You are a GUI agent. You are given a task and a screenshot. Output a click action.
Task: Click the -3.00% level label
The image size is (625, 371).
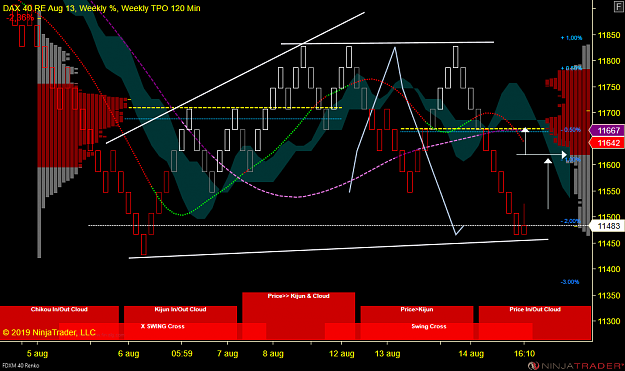pyautogui.click(x=570, y=282)
